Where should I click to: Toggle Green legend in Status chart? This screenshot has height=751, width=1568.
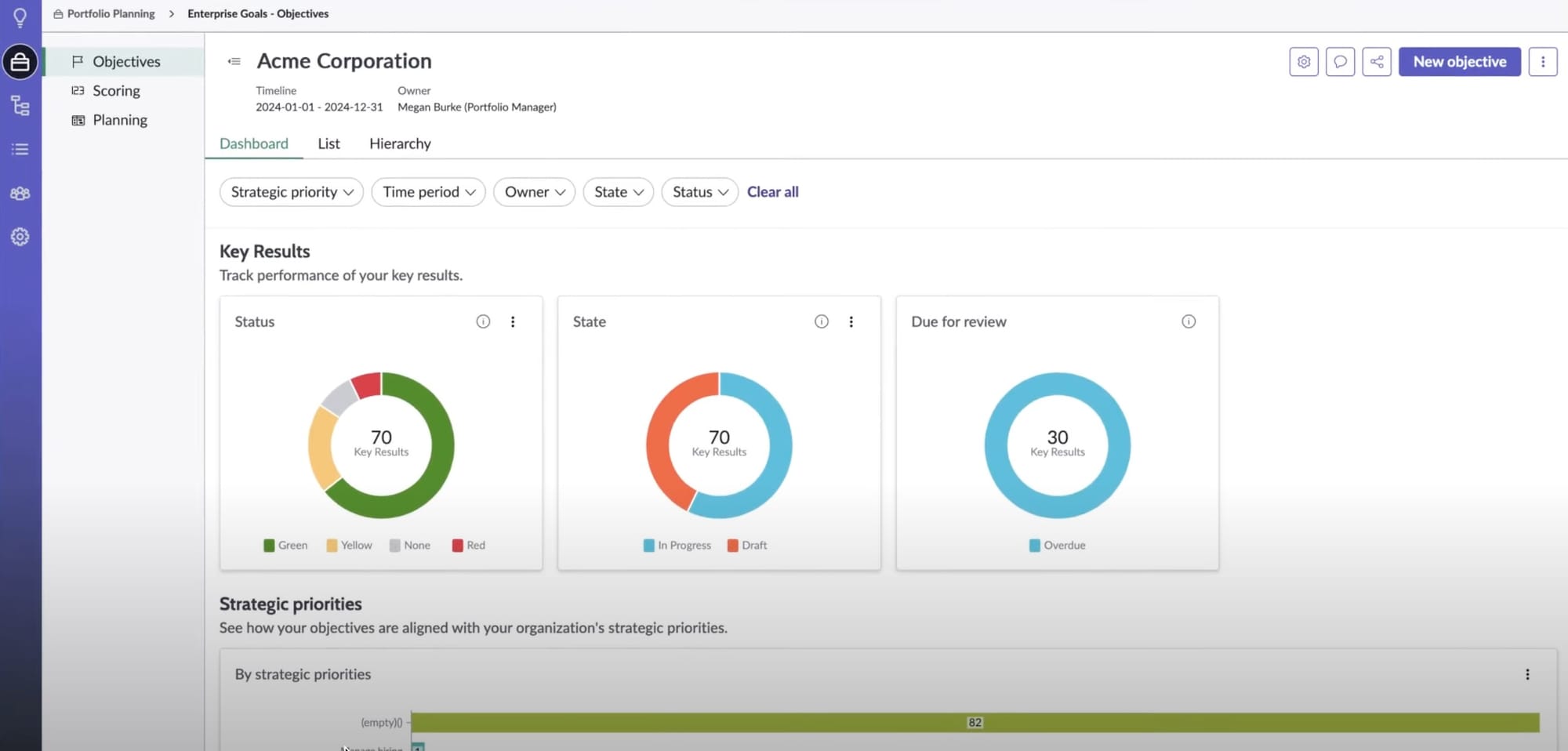tap(285, 546)
